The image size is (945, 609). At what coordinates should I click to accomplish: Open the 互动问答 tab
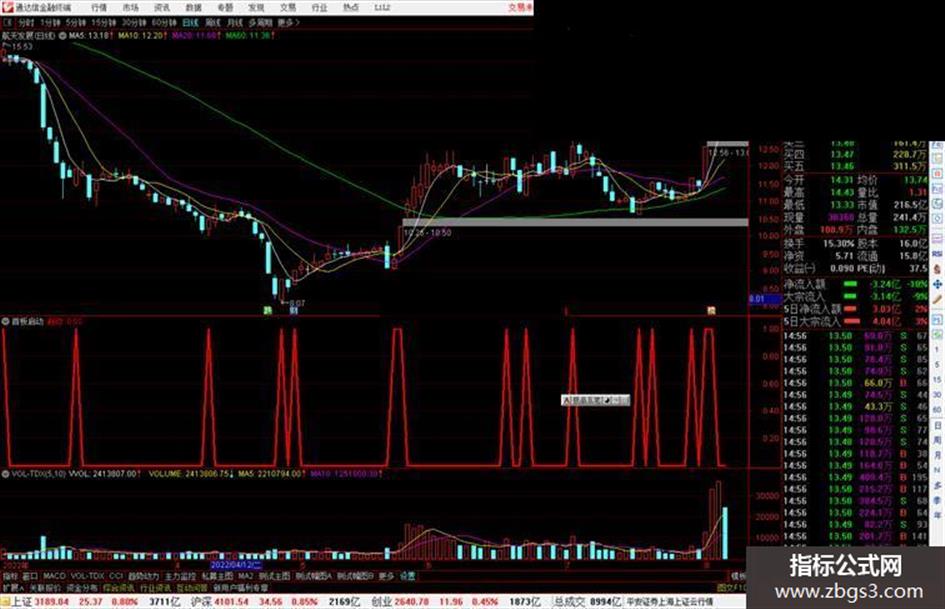pos(192,588)
